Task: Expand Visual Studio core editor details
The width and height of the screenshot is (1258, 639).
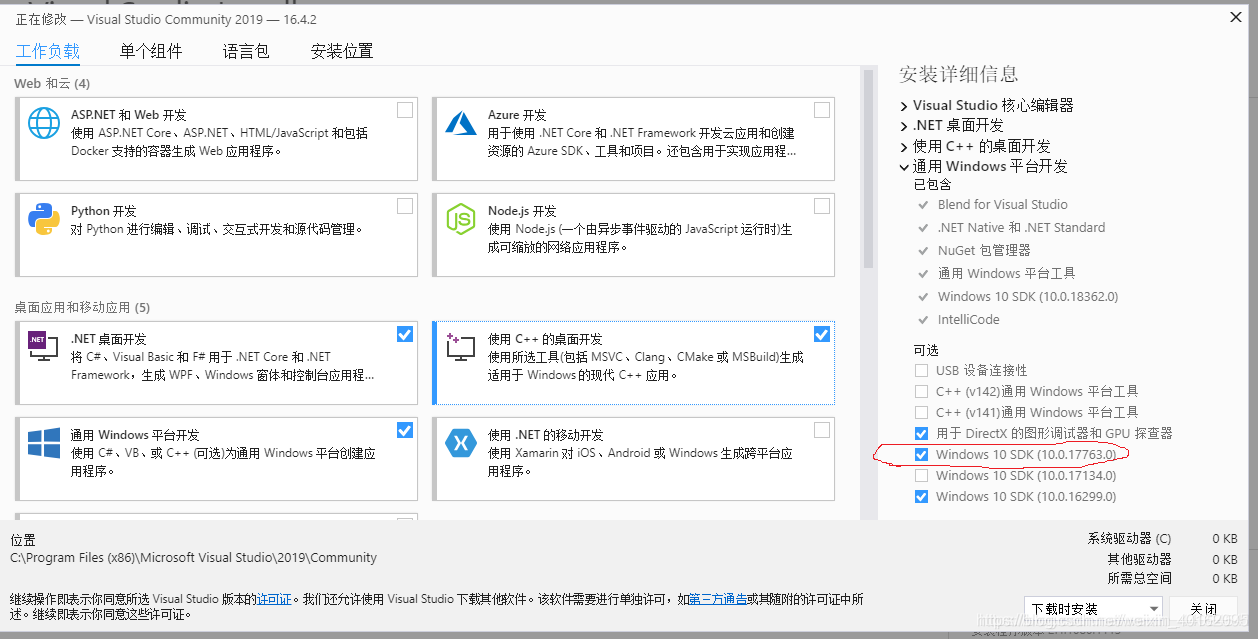Action: (x=904, y=105)
